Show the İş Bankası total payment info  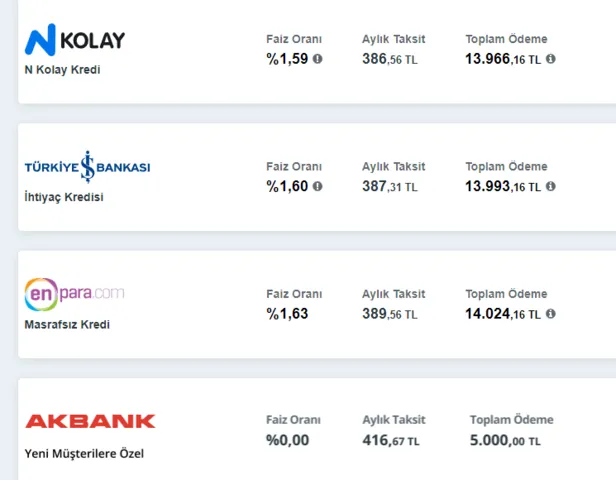pos(551,186)
